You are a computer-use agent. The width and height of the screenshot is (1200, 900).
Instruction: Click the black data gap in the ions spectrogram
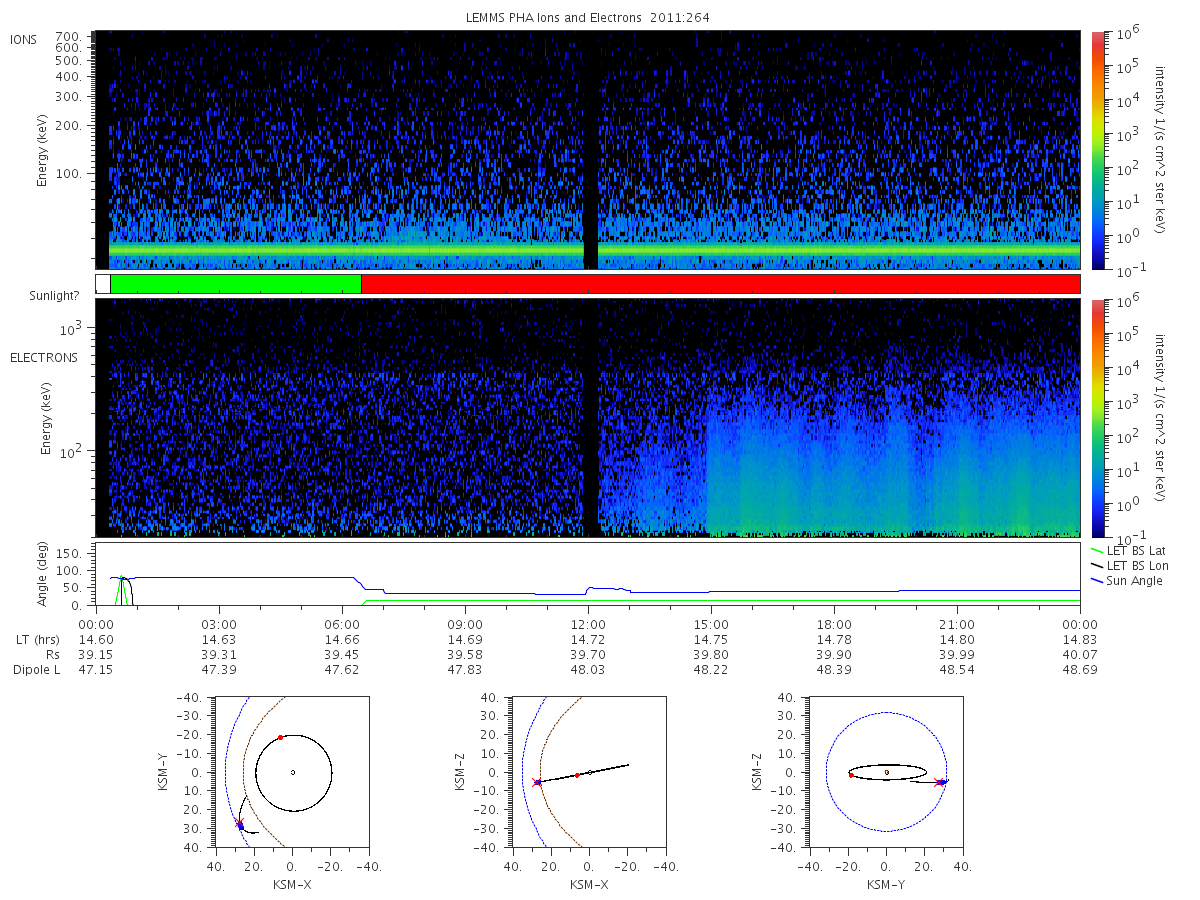pos(591,150)
